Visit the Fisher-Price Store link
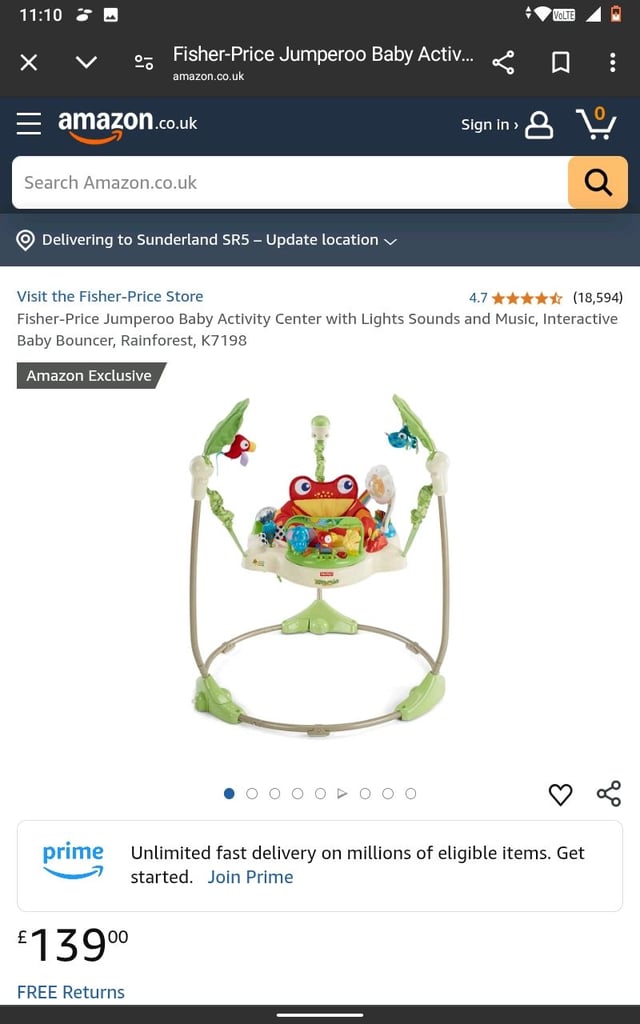 click(x=110, y=296)
